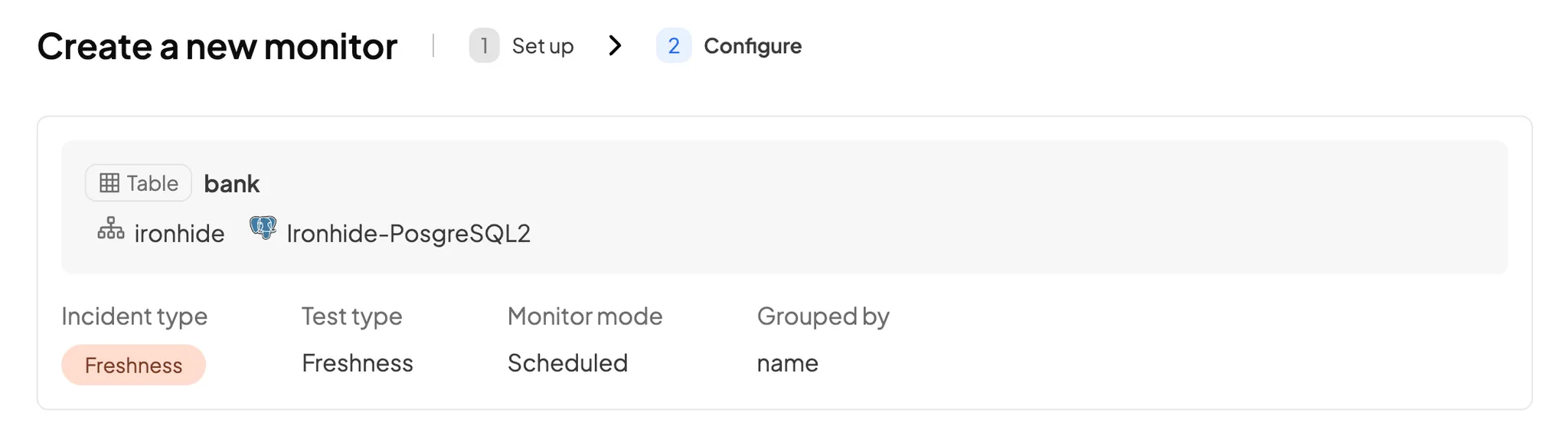The image size is (1568, 446).
Task: Click the Table badge text
Action: (x=152, y=183)
